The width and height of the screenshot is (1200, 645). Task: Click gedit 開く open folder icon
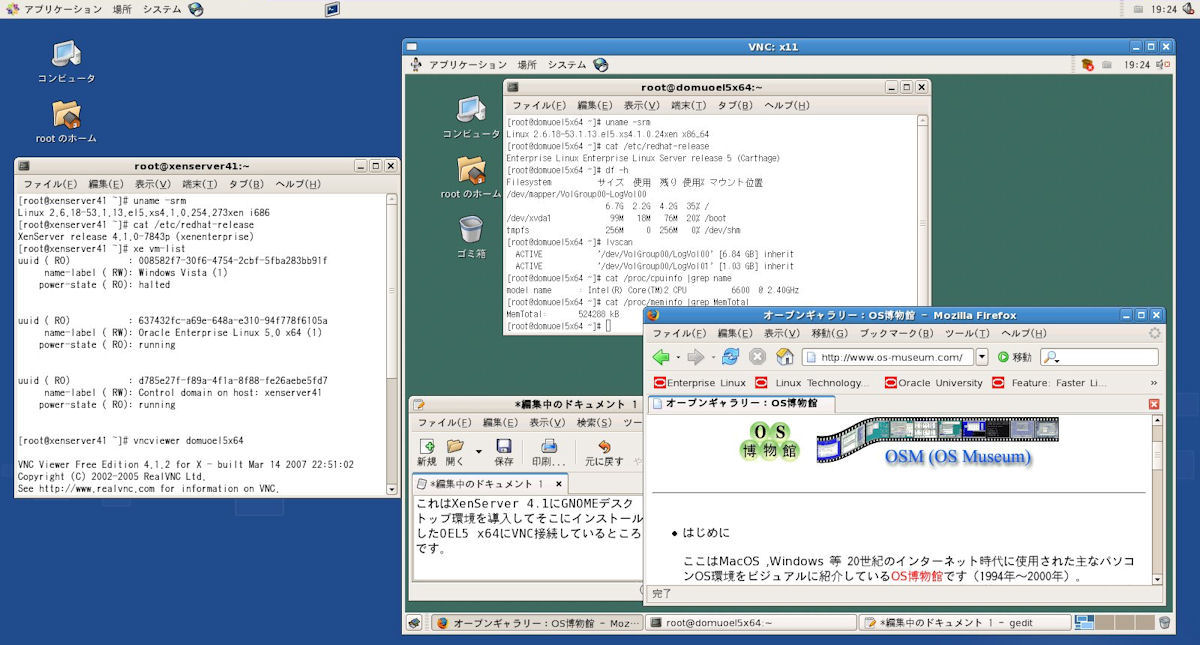[455, 453]
